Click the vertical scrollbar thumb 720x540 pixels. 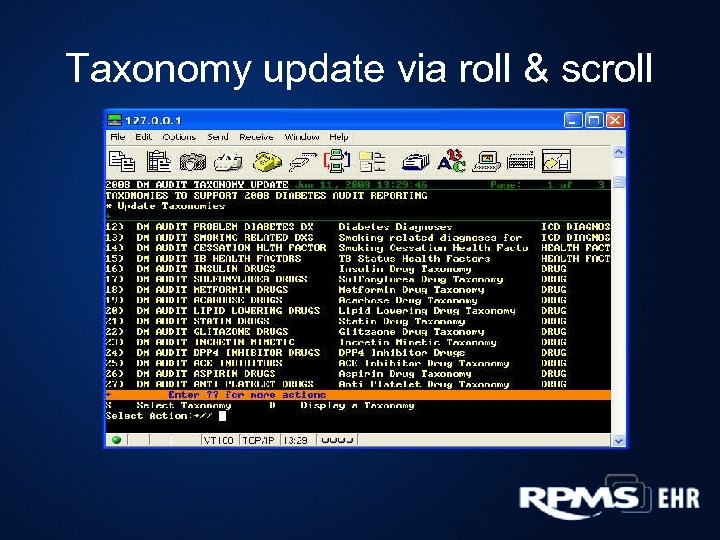(x=619, y=182)
